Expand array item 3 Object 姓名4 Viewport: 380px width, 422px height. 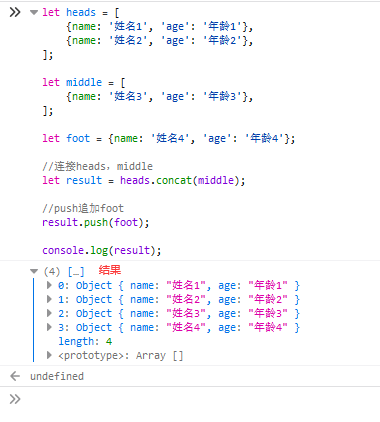pyautogui.click(x=49, y=327)
